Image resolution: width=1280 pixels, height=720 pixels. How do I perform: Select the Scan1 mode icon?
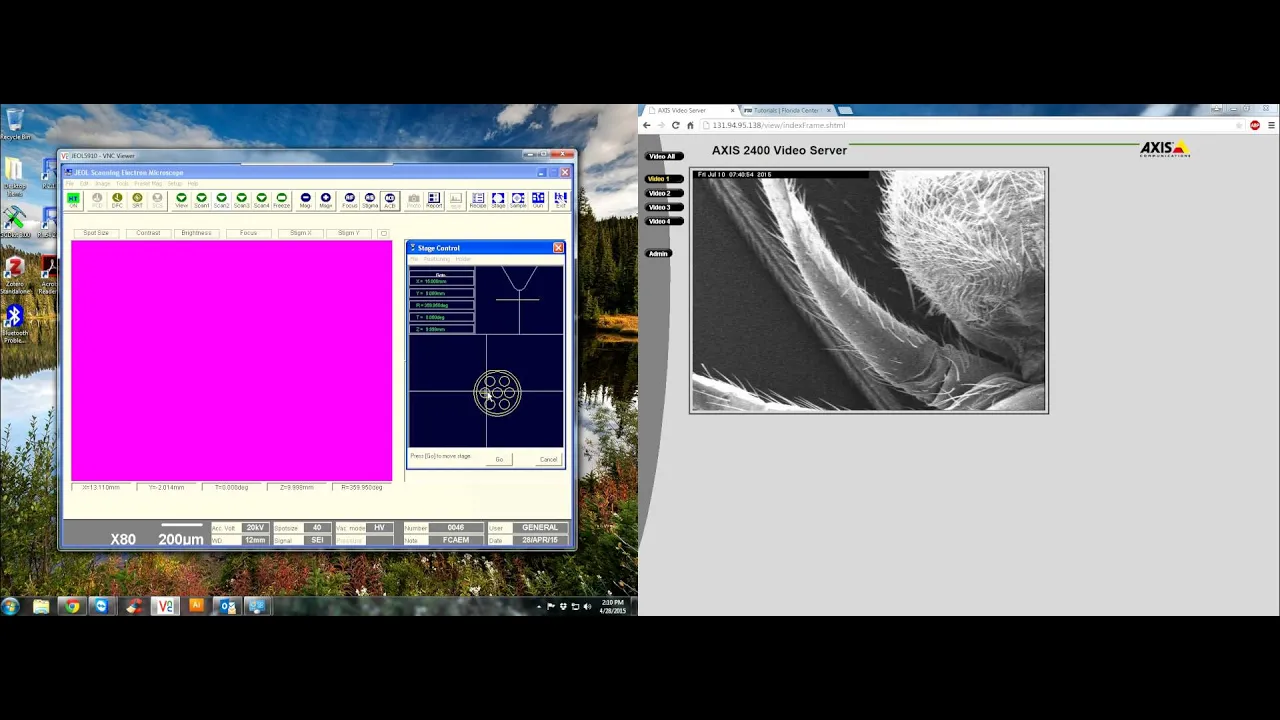pyautogui.click(x=202, y=201)
